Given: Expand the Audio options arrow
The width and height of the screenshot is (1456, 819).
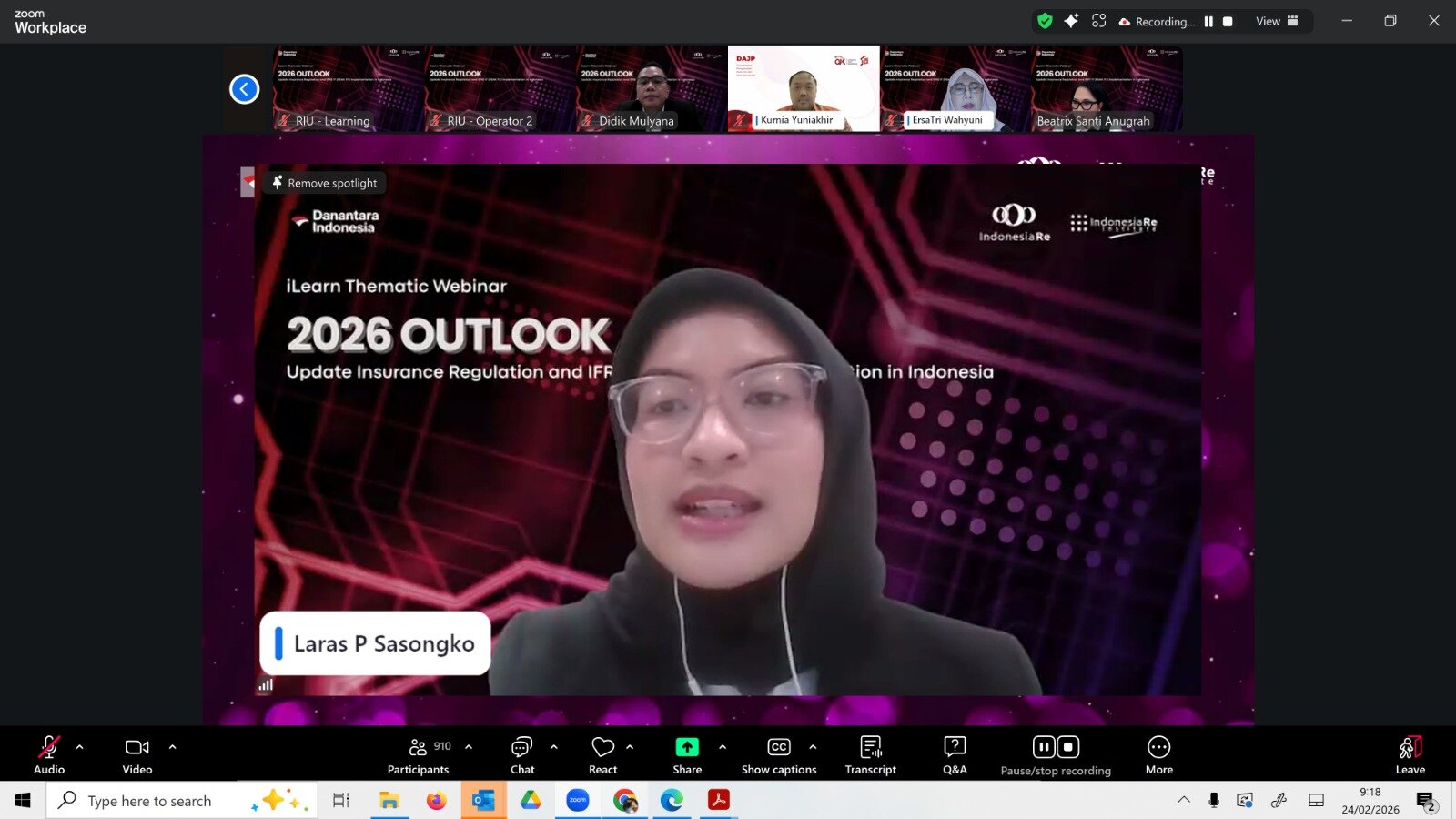Looking at the screenshot, I should click(80, 747).
